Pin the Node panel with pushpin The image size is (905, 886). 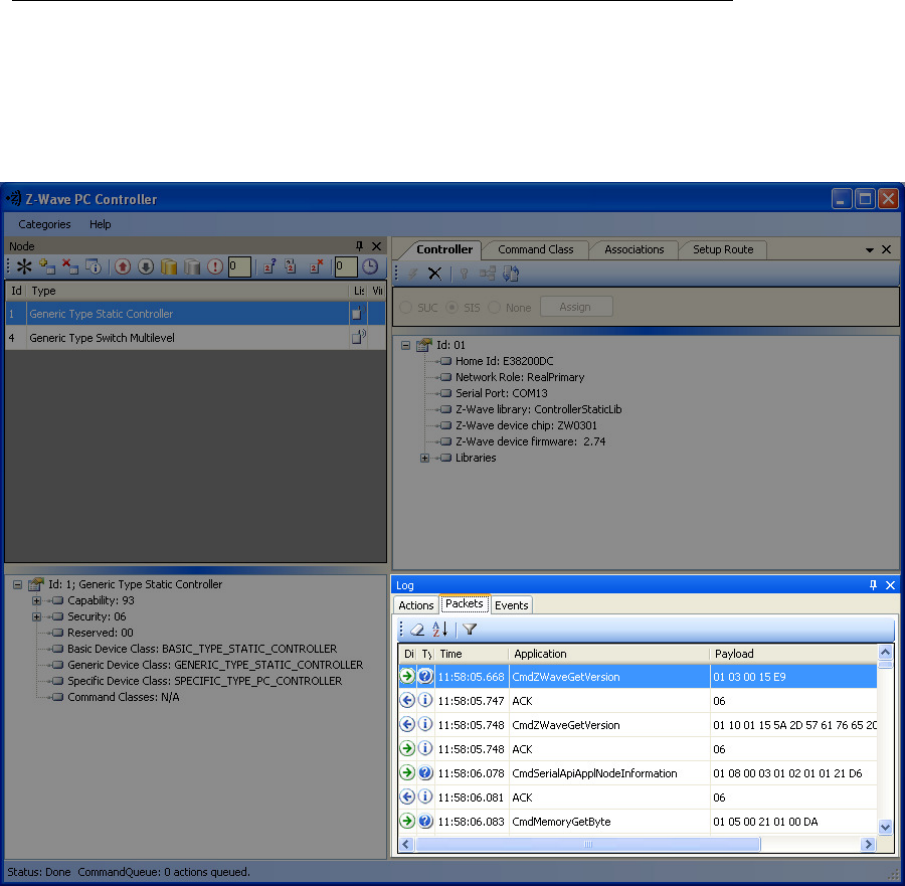click(x=359, y=246)
